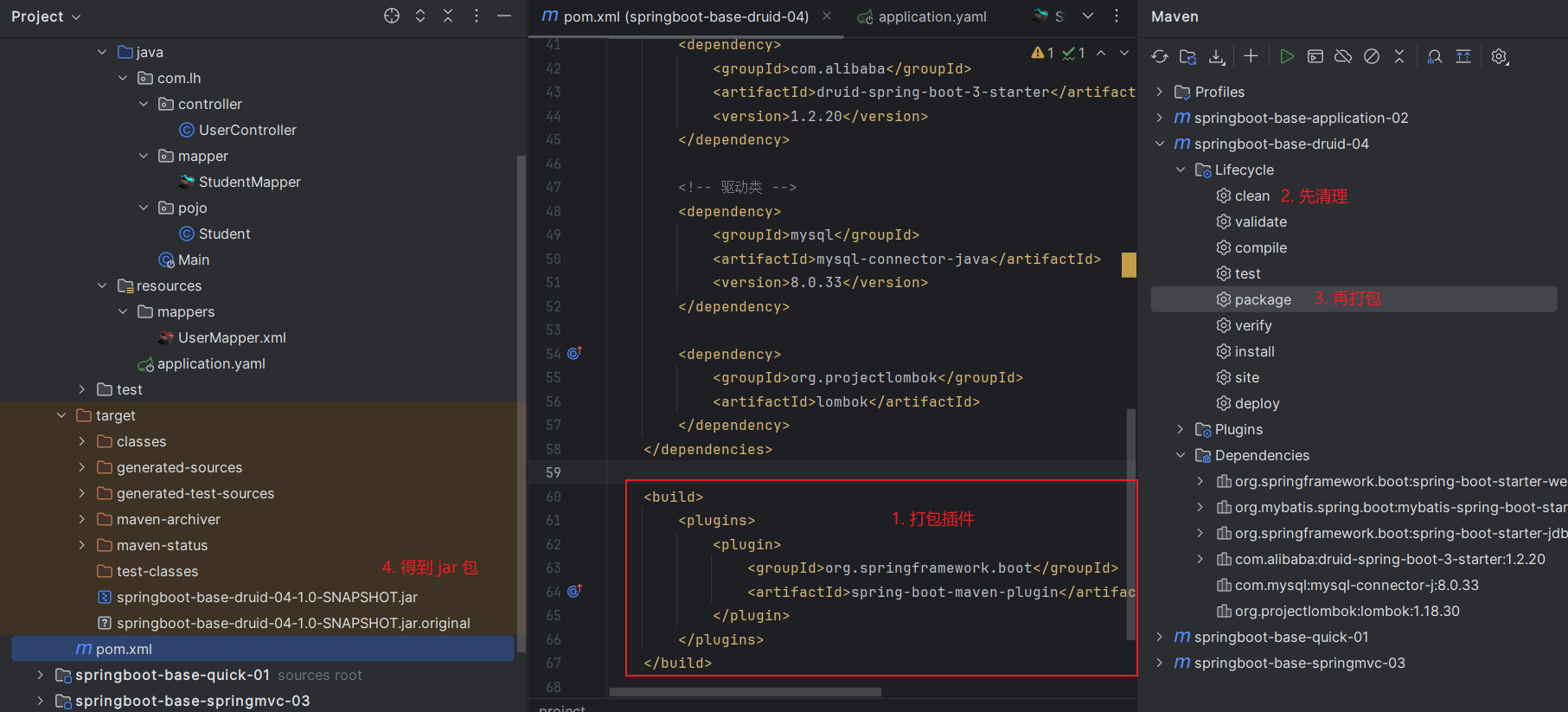Click gutter icon on line 54

coord(575,353)
